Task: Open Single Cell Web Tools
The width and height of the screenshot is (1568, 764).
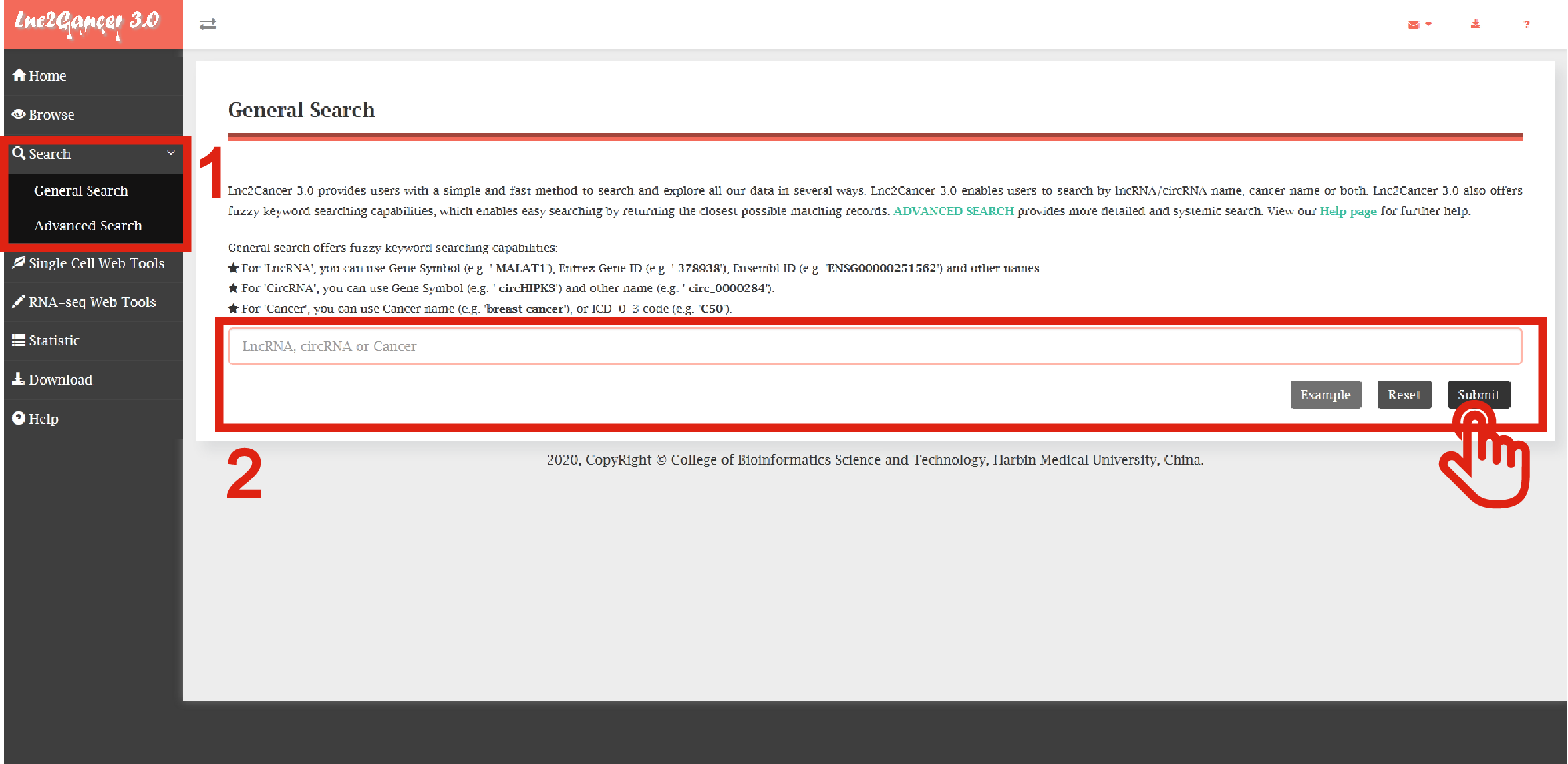Action: [96, 264]
